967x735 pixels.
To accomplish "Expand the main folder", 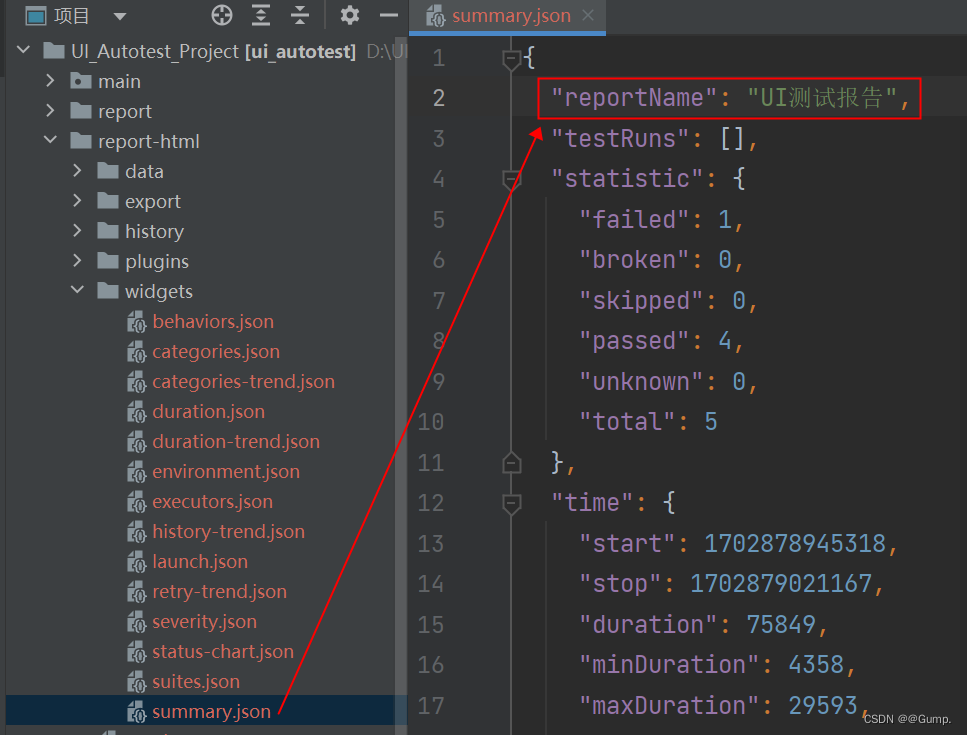I will [51, 80].
